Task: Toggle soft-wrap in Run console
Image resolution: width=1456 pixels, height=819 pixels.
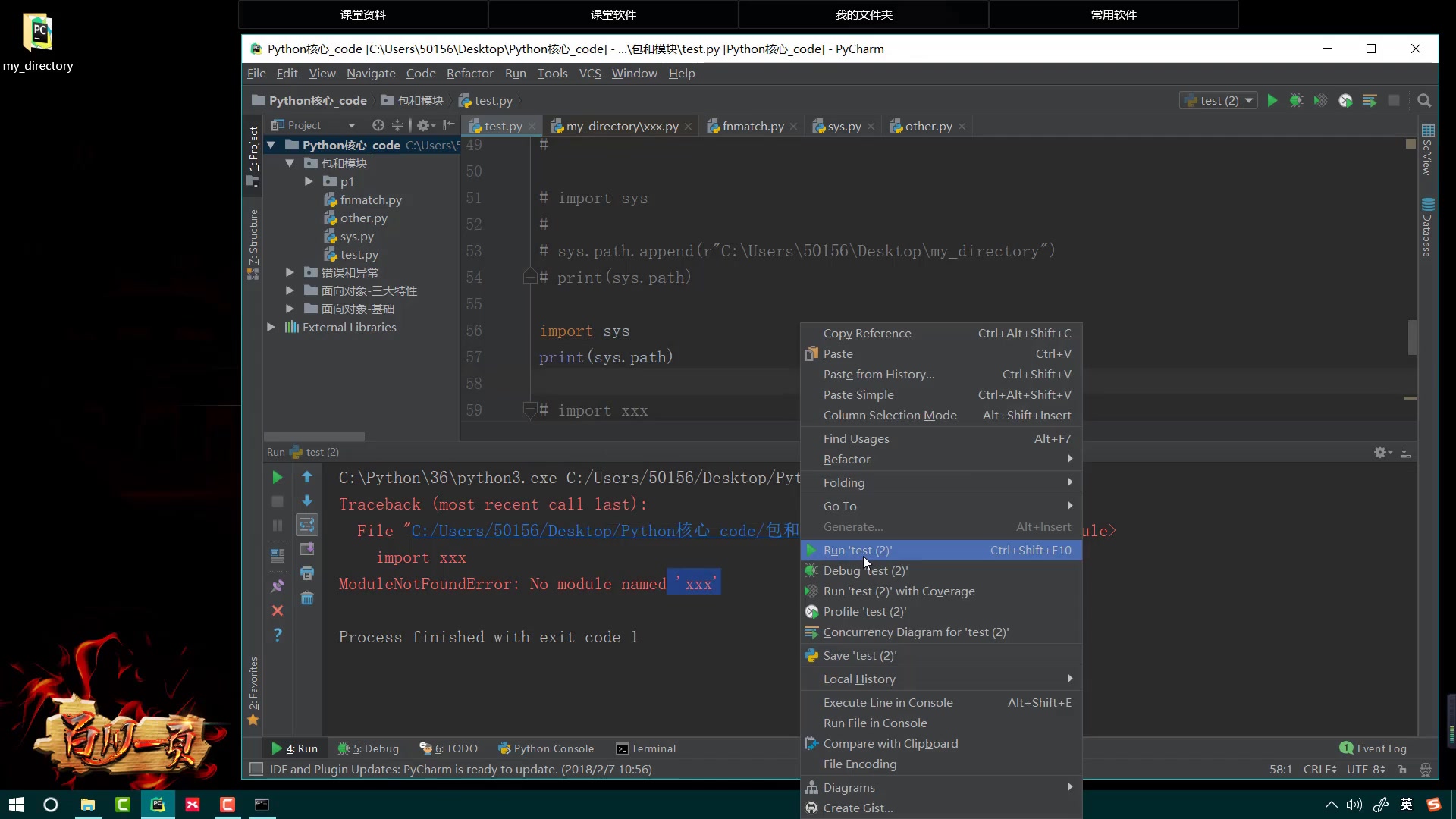Action: [x=307, y=525]
